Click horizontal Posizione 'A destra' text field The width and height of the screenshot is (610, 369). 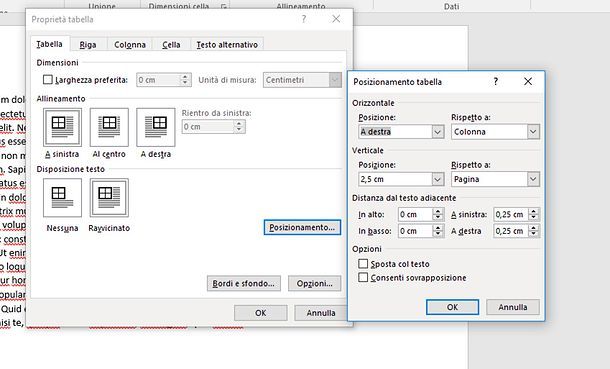coord(395,132)
